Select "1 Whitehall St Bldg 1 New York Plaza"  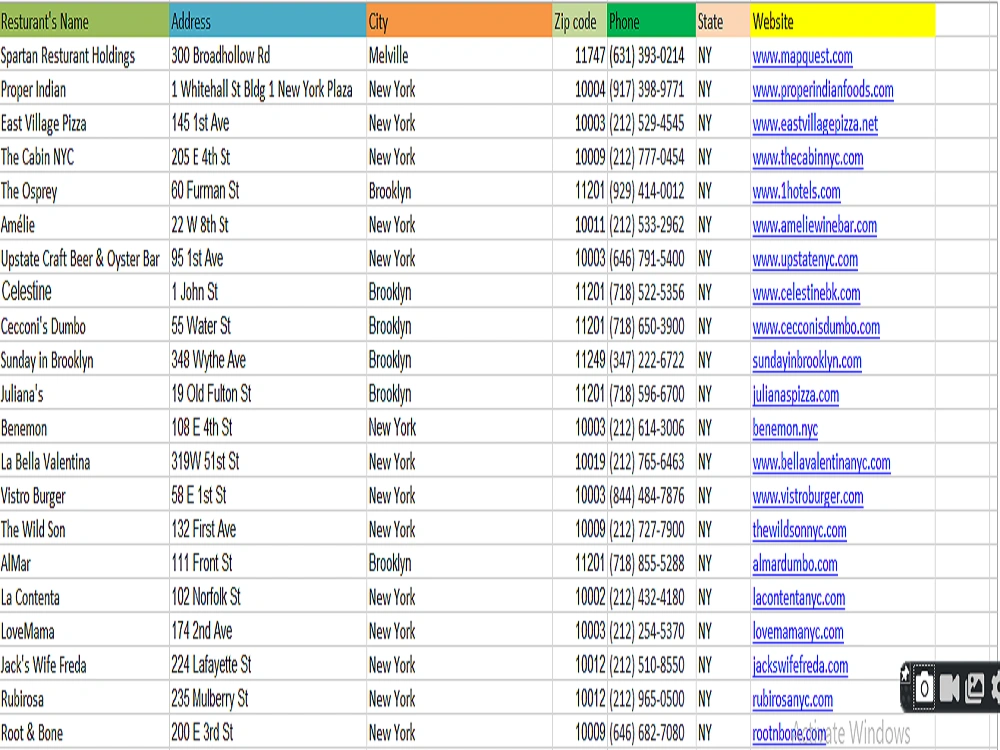click(x=268, y=89)
